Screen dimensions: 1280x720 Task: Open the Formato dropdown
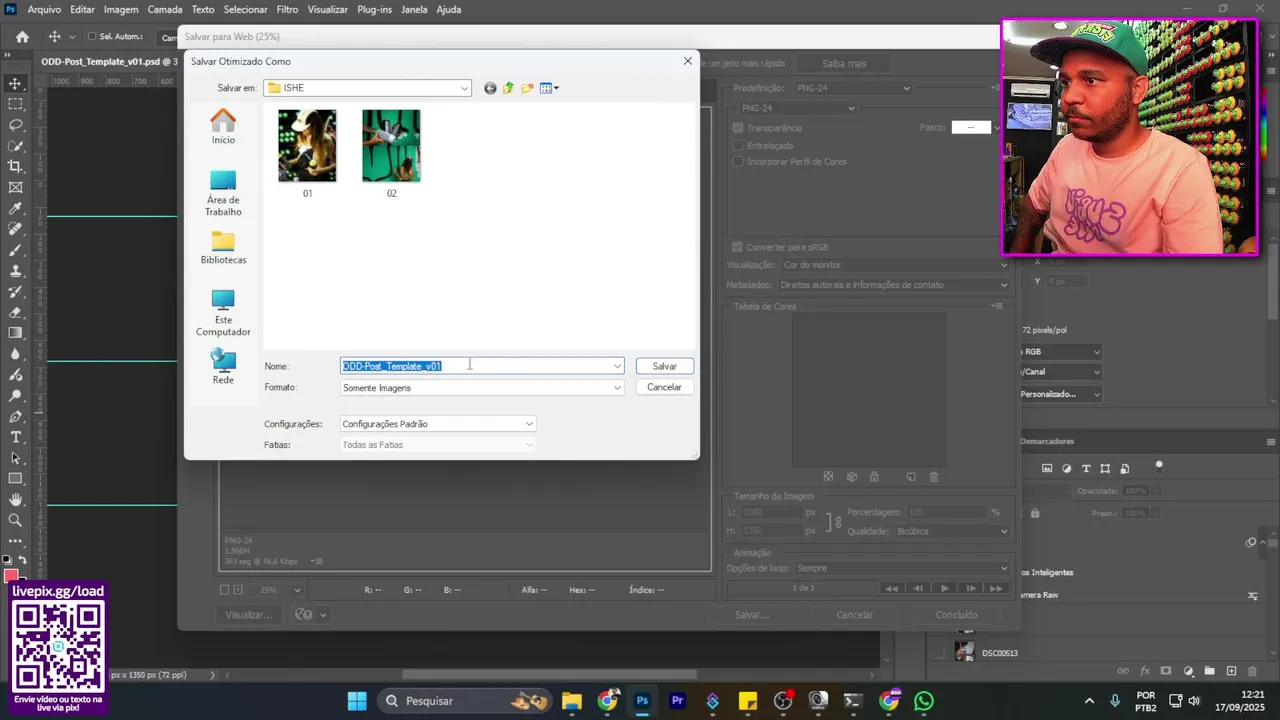482,388
